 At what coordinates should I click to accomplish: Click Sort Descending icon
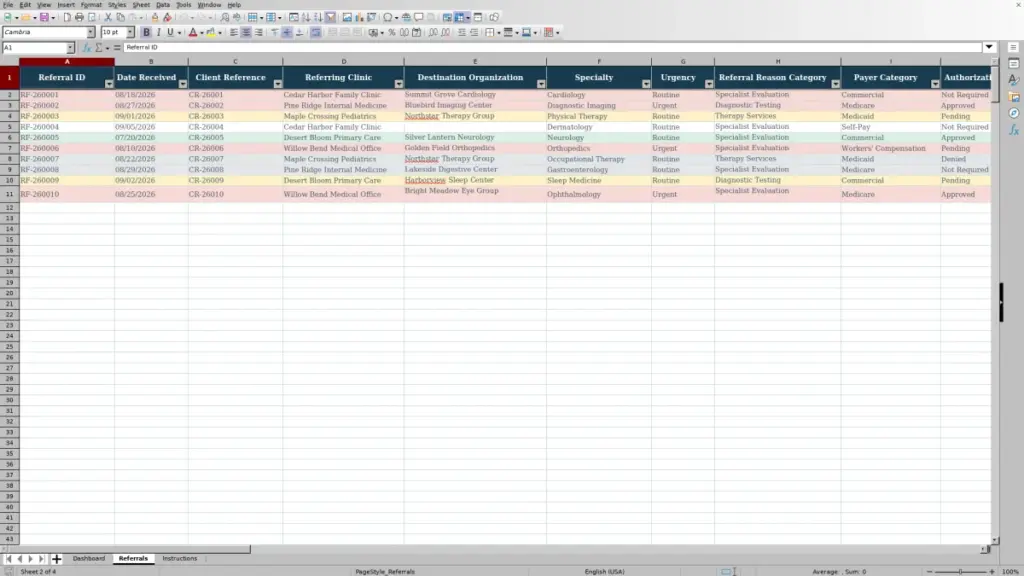[x=318, y=18]
